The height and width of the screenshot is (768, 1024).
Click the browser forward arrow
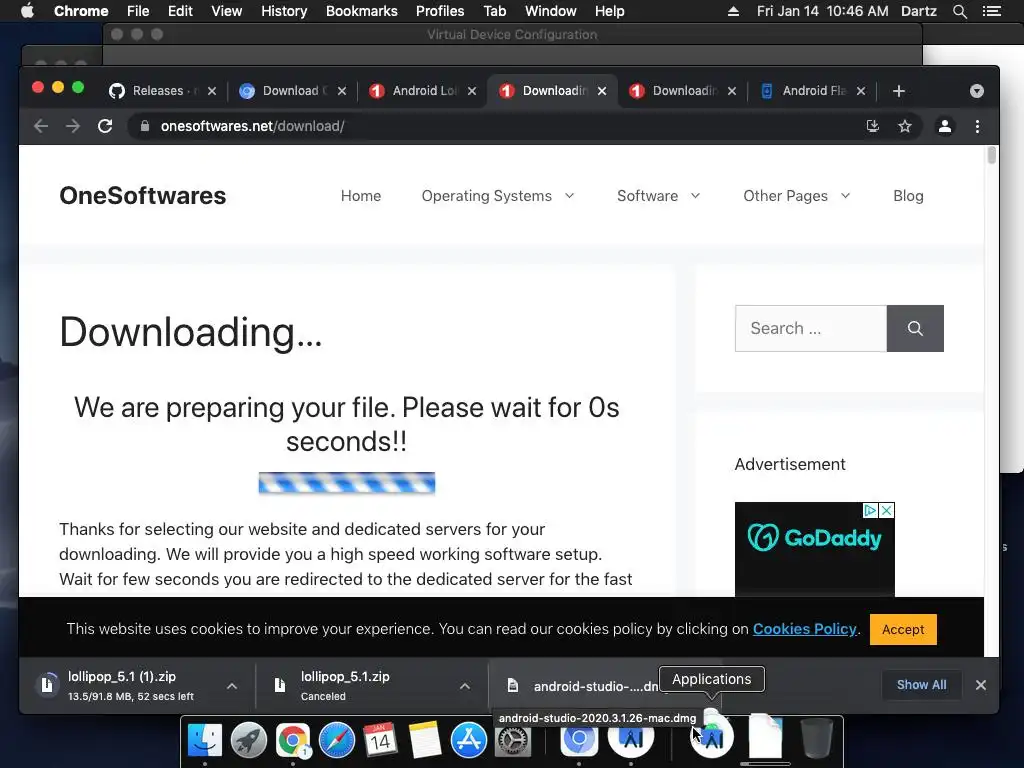pyautogui.click(x=72, y=126)
